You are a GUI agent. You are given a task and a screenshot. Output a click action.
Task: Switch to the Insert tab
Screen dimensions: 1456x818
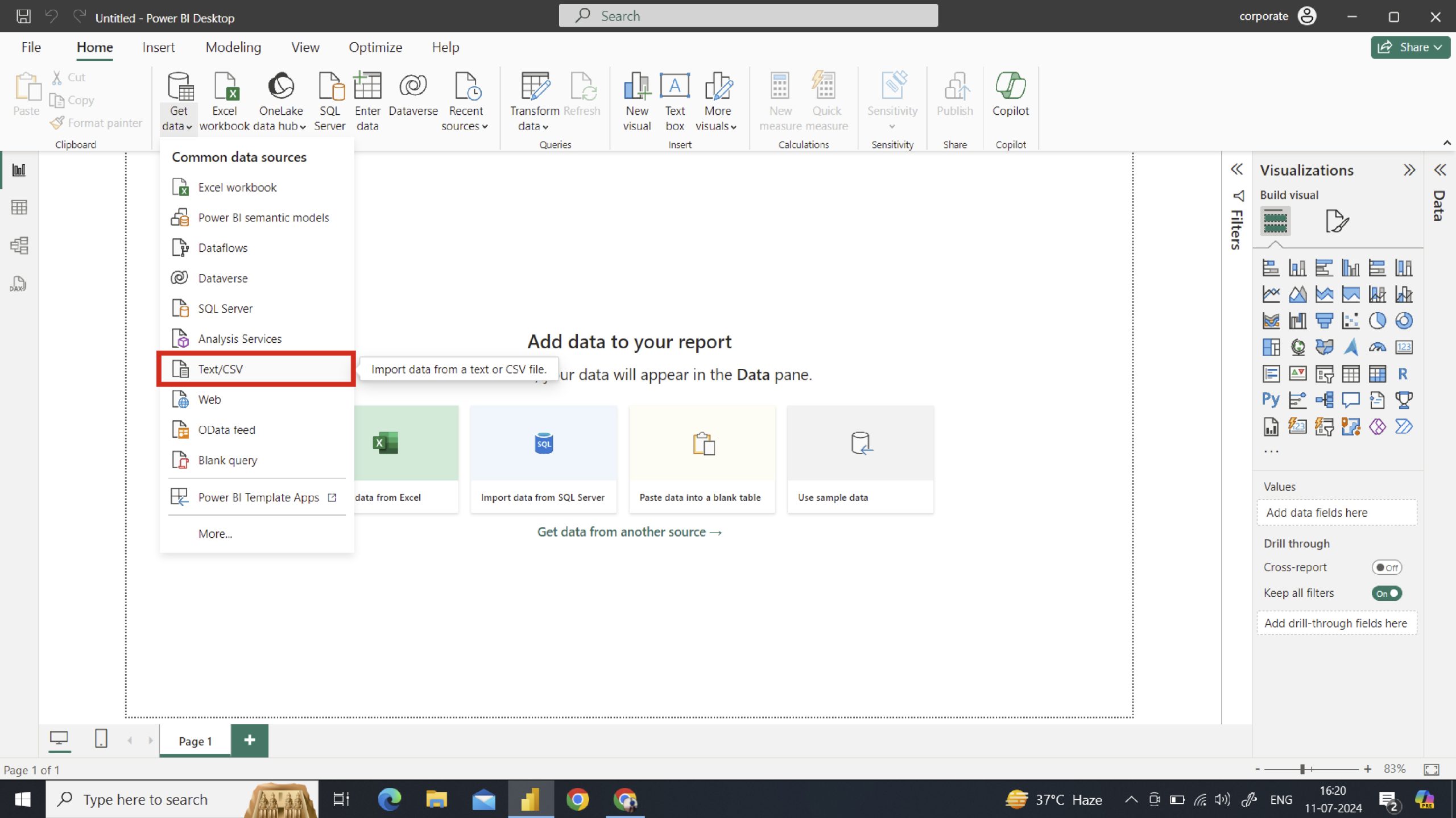coord(158,47)
